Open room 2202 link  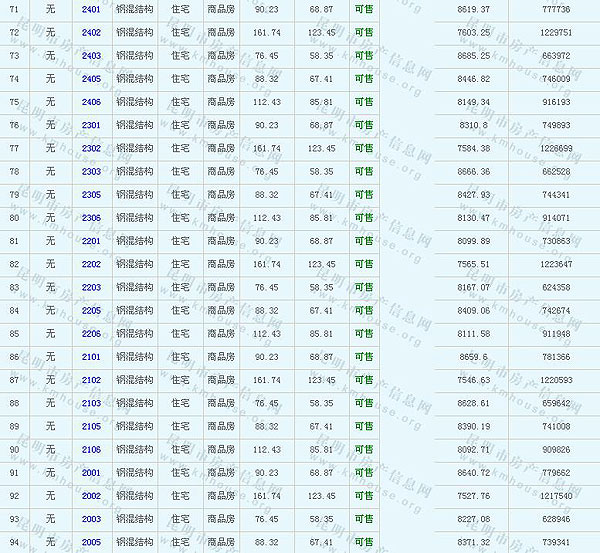pyautogui.click(x=91, y=264)
